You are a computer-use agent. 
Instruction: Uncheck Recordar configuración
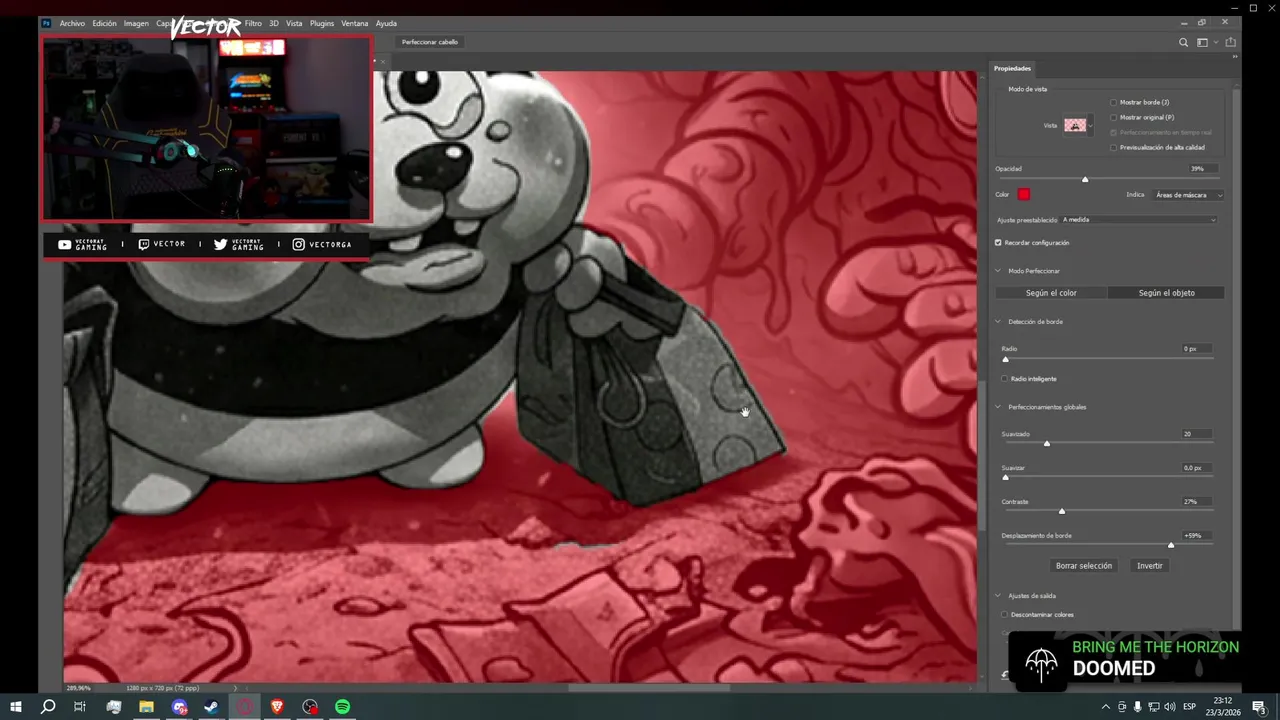998,242
